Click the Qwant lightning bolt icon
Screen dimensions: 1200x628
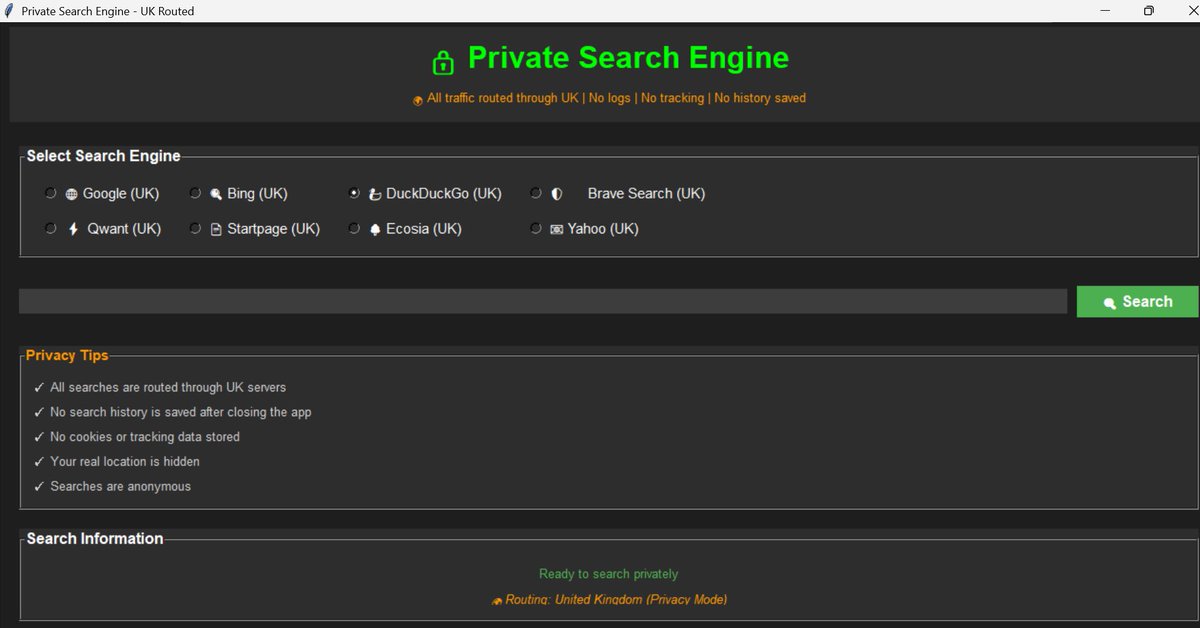tap(72, 229)
